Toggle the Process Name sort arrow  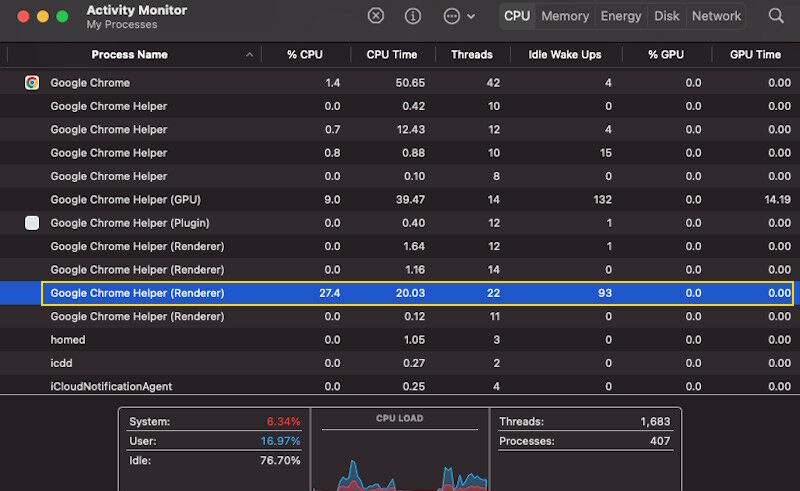point(249,55)
